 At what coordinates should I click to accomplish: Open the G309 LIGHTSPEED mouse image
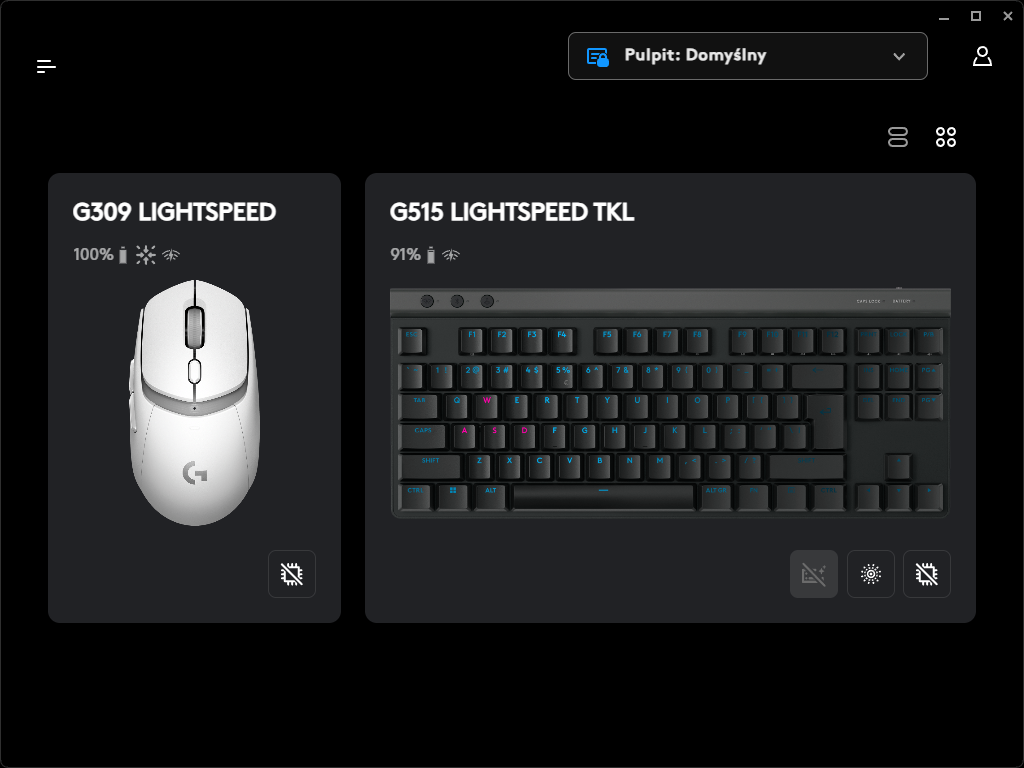[x=195, y=402]
